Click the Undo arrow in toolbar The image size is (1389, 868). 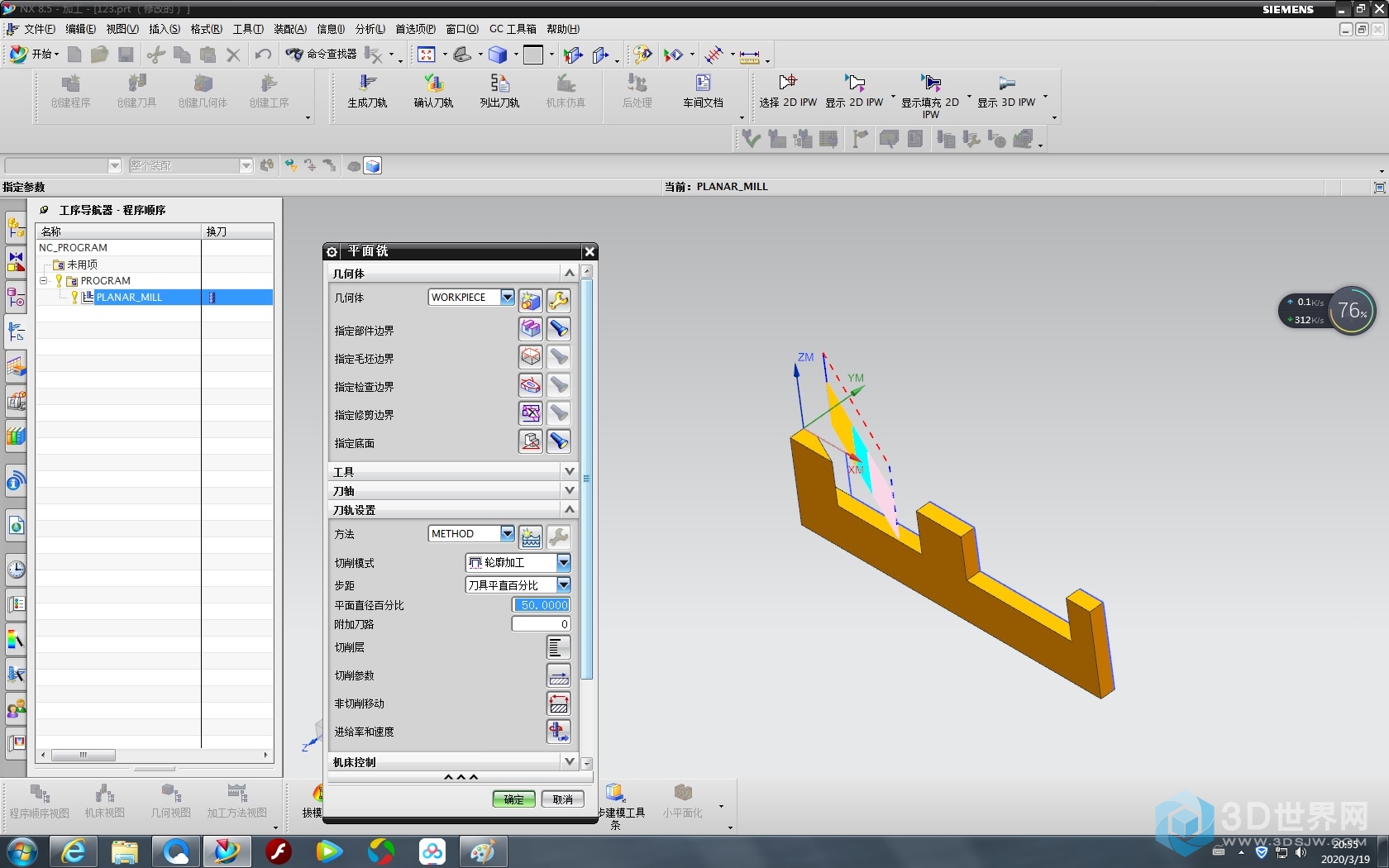[263, 55]
